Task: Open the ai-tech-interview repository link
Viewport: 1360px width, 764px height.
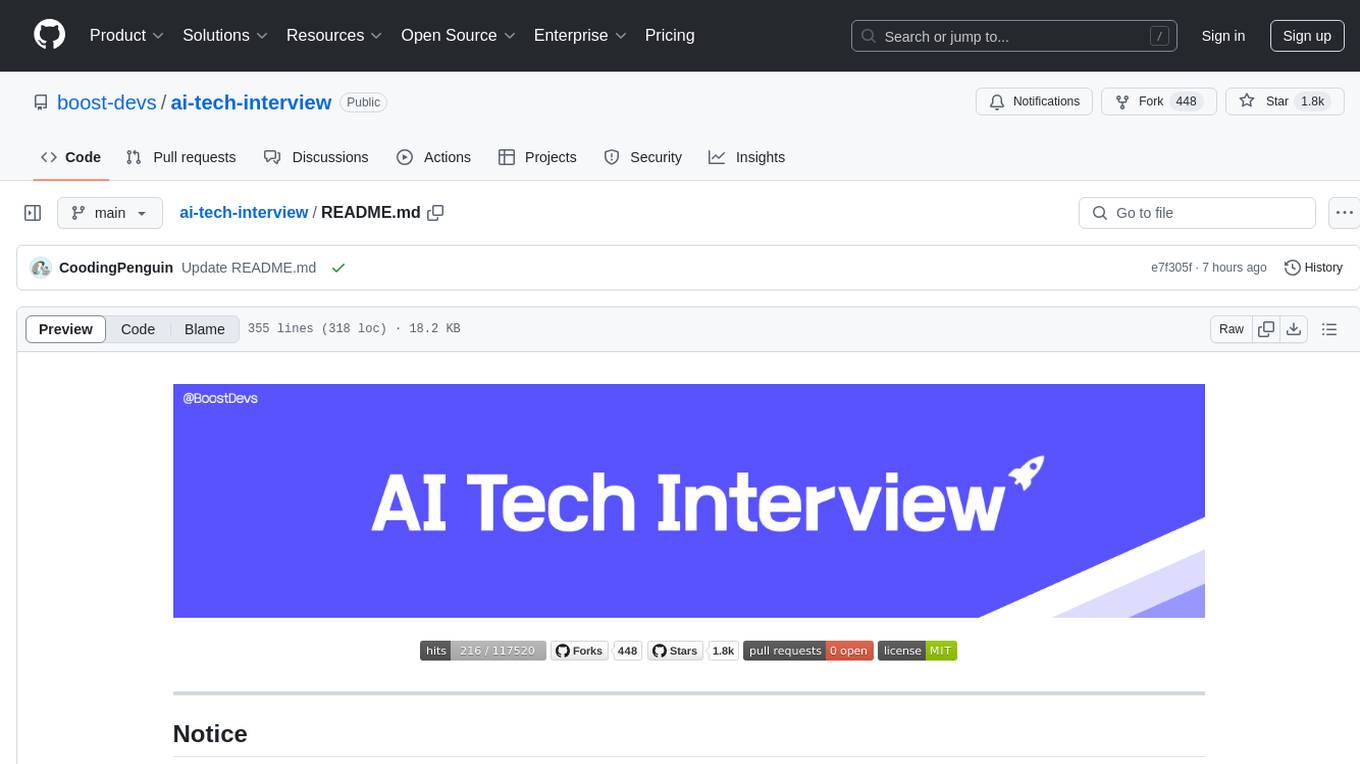Action: point(251,102)
